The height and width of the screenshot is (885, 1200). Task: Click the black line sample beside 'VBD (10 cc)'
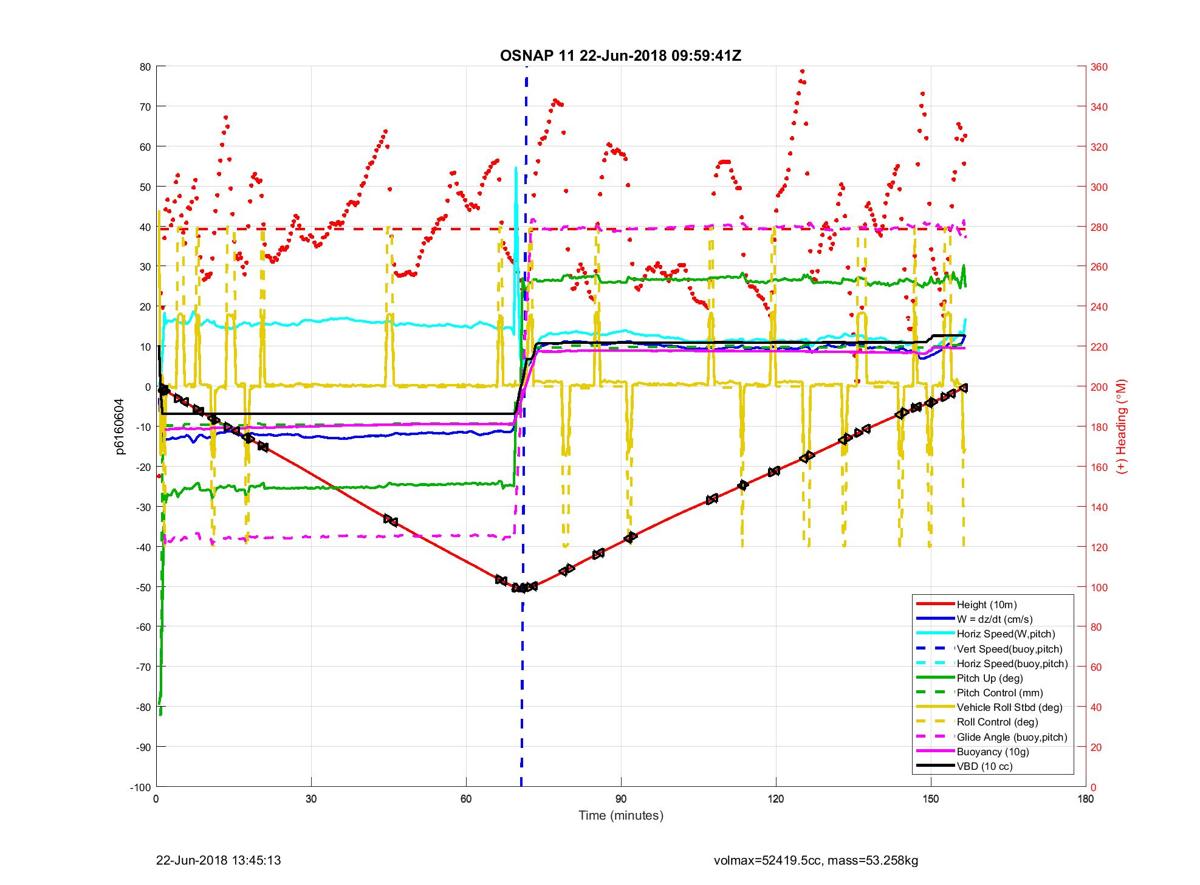point(934,766)
